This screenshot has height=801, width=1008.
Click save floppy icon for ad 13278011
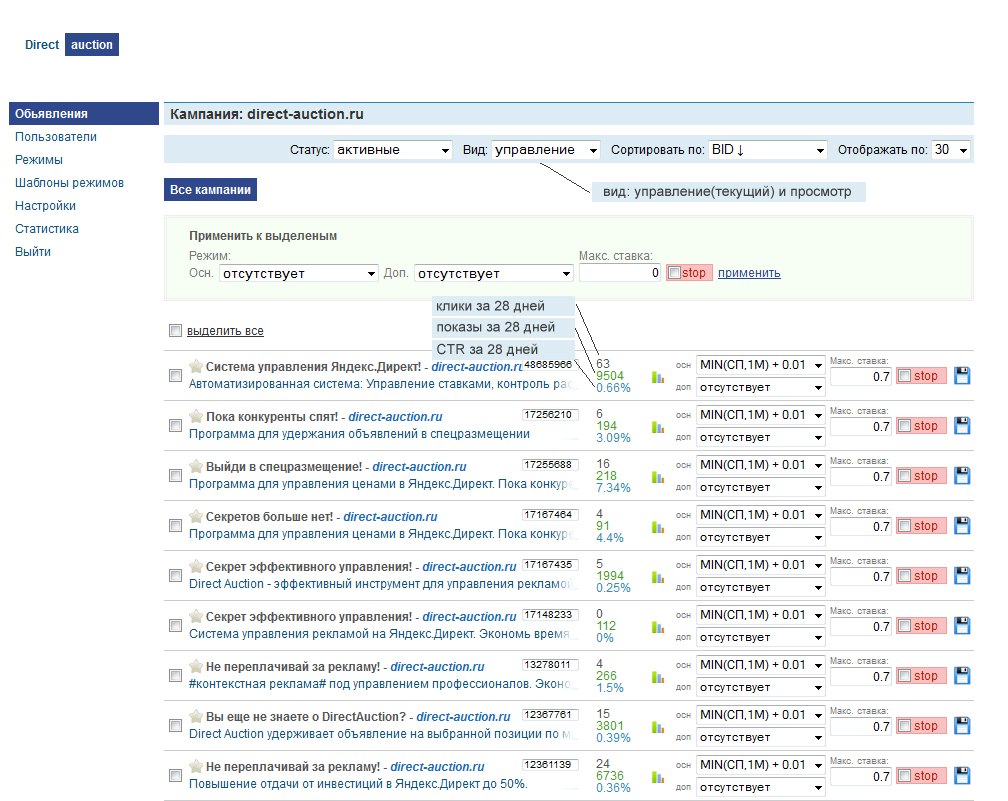click(963, 676)
